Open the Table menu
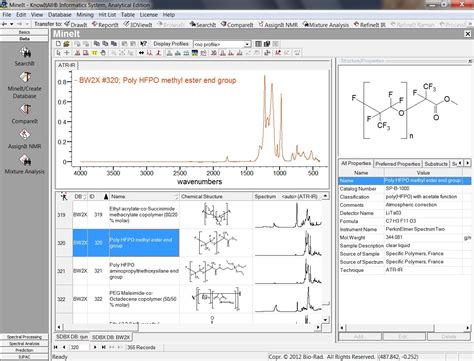The height and width of the screenshot is (361, 474). pyautogui.click(x=128, y=15)
